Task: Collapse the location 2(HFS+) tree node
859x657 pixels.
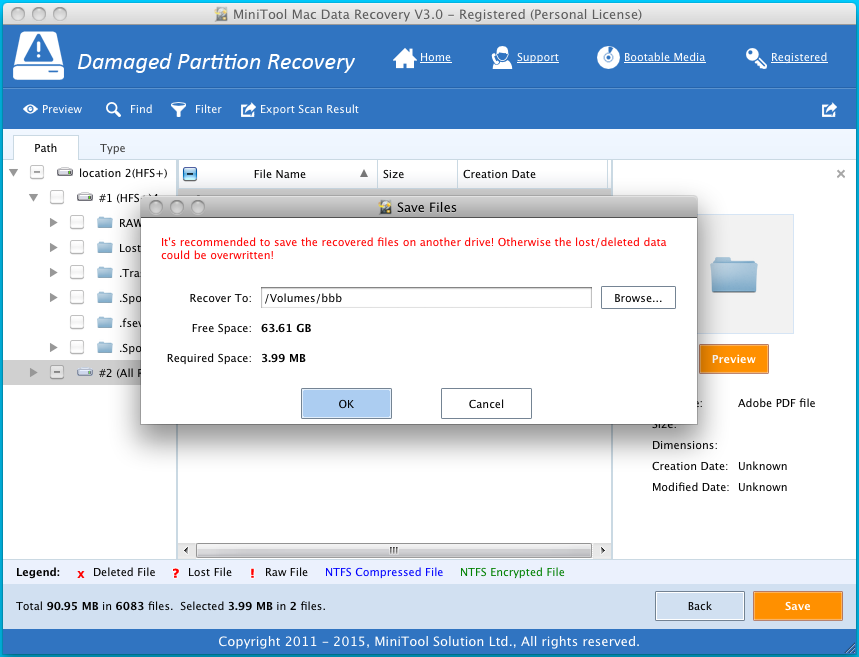Action: coord(14,173)
